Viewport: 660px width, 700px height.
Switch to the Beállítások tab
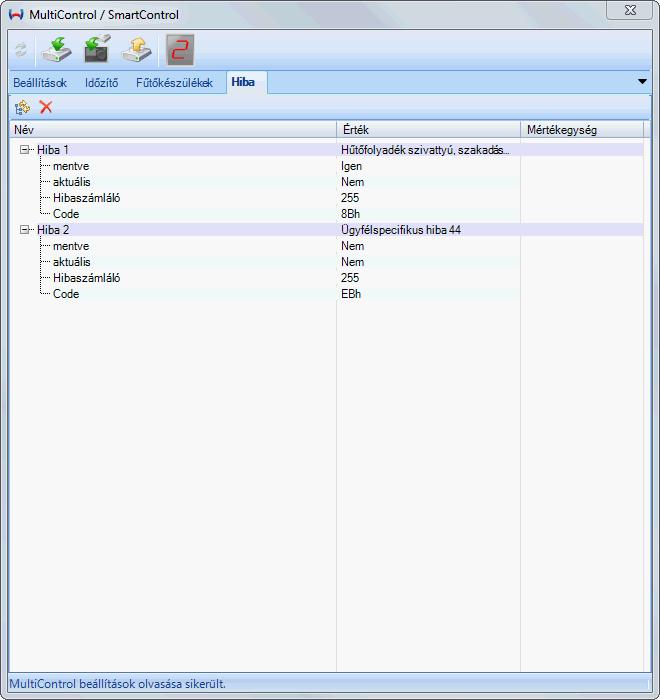(40, 83)
